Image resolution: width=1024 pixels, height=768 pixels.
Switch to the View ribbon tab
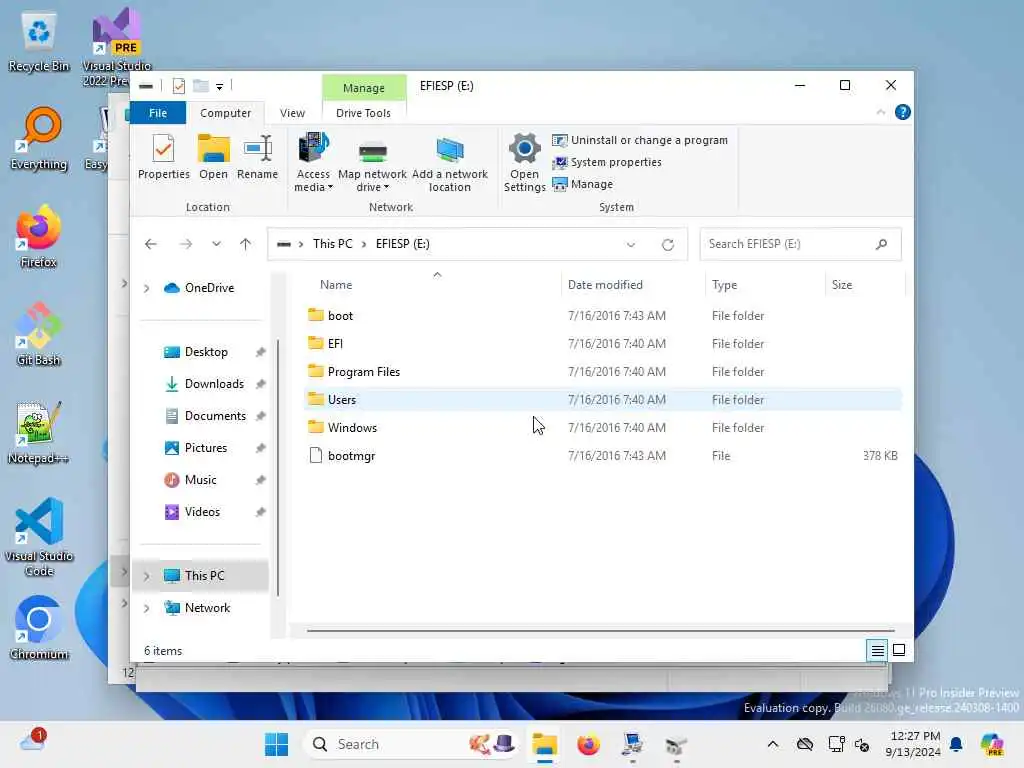click(x=293, y=113)
